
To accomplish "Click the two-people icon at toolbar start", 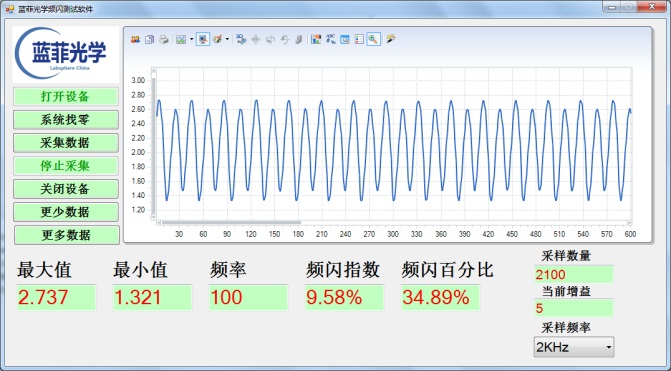I will pos(135,39).
